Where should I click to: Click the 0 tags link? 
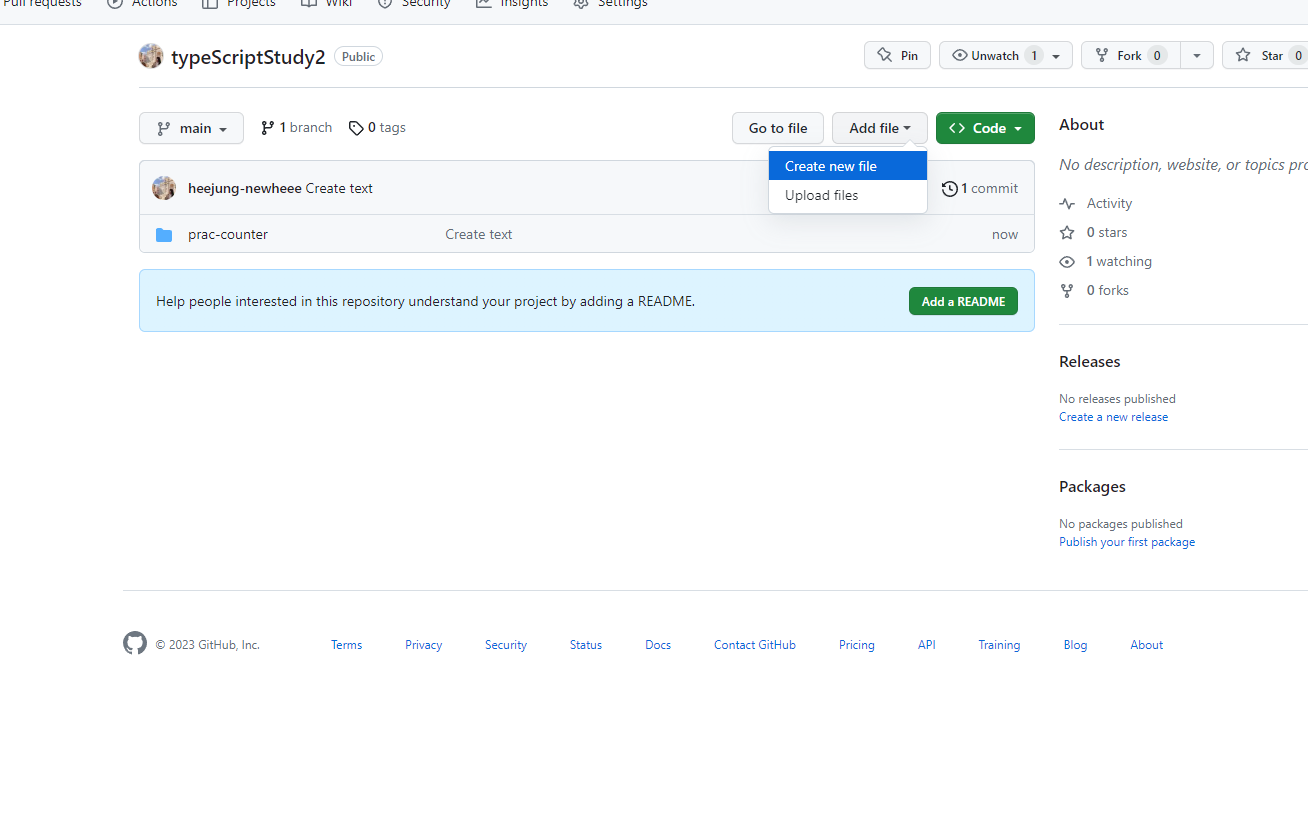point(377,128)
